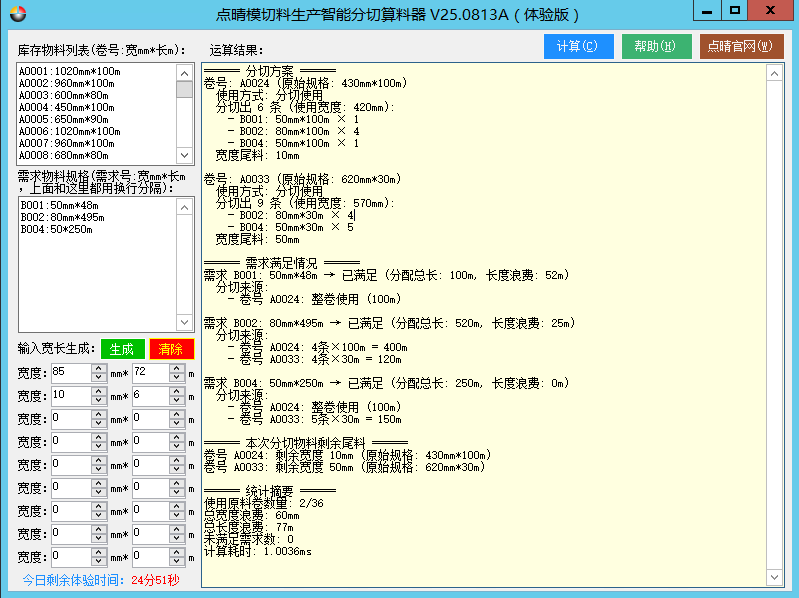
Task: Click the 计算(C) calculate button
Action: click(x=578, y=47)
